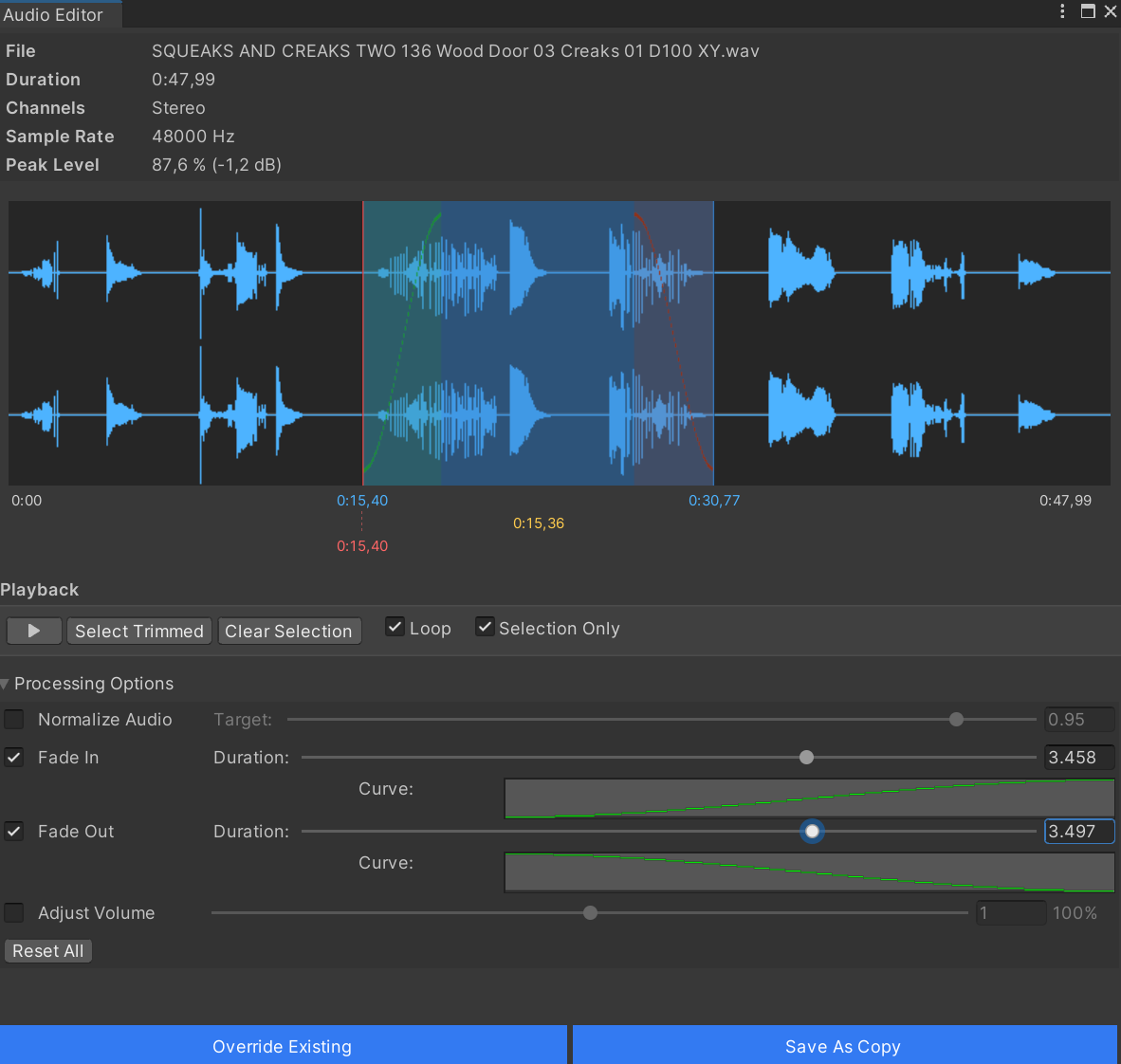This screenshot has width=1121, height=1064.
Task: Click the Adjust Volume slider handle
Action: coord(590,912)
